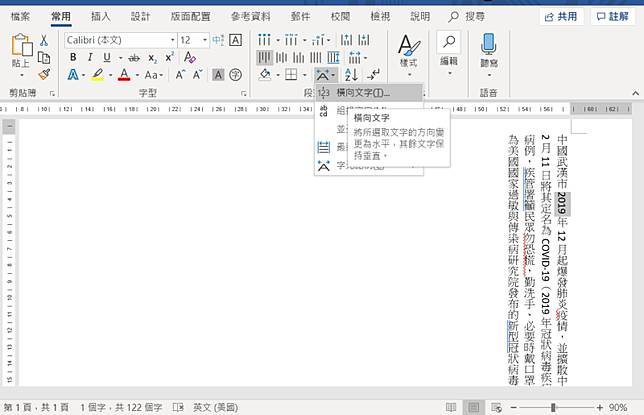Click the Editing (編輯) magnifier icon

(x=449, y=48)
